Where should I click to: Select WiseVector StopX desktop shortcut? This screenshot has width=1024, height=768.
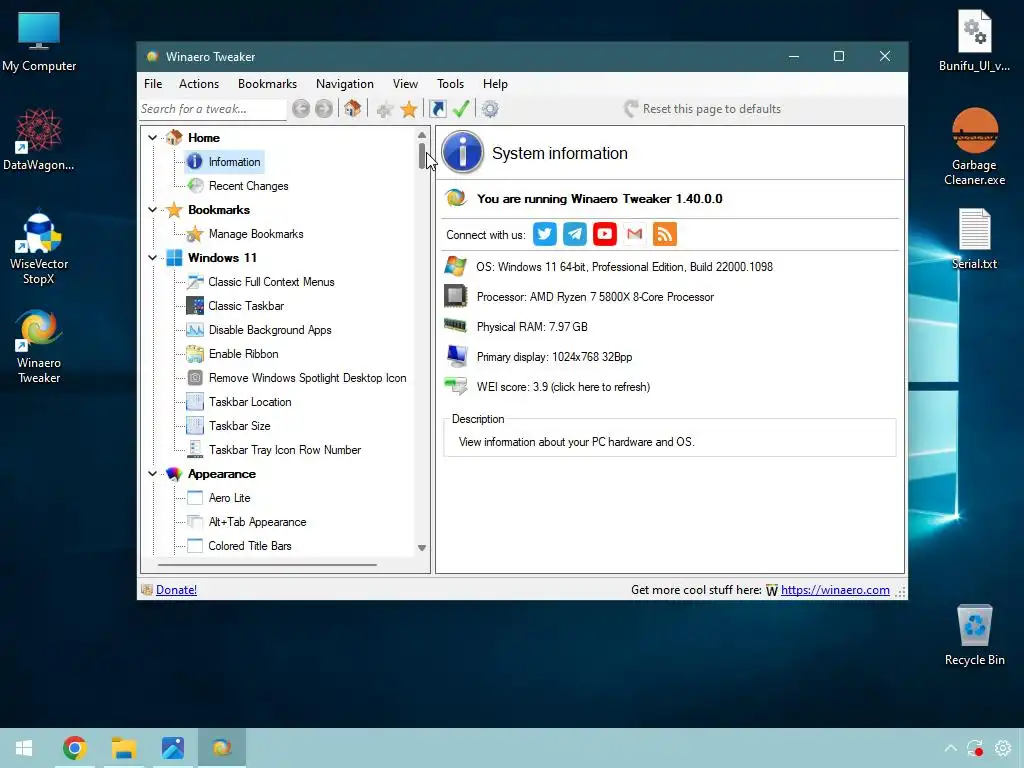click(39, 248)
